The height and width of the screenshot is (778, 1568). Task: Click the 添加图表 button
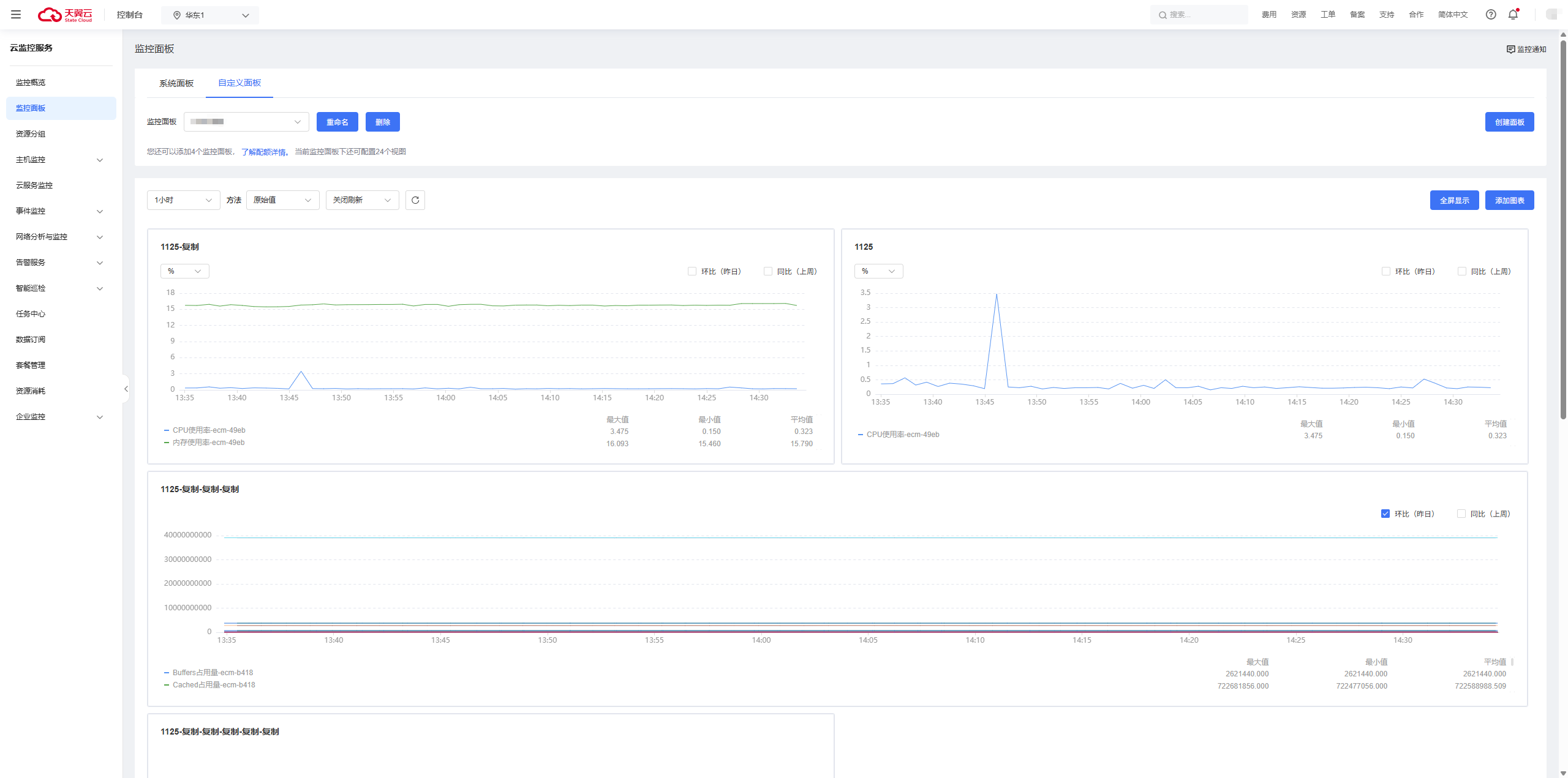[x=1509, y=200]
